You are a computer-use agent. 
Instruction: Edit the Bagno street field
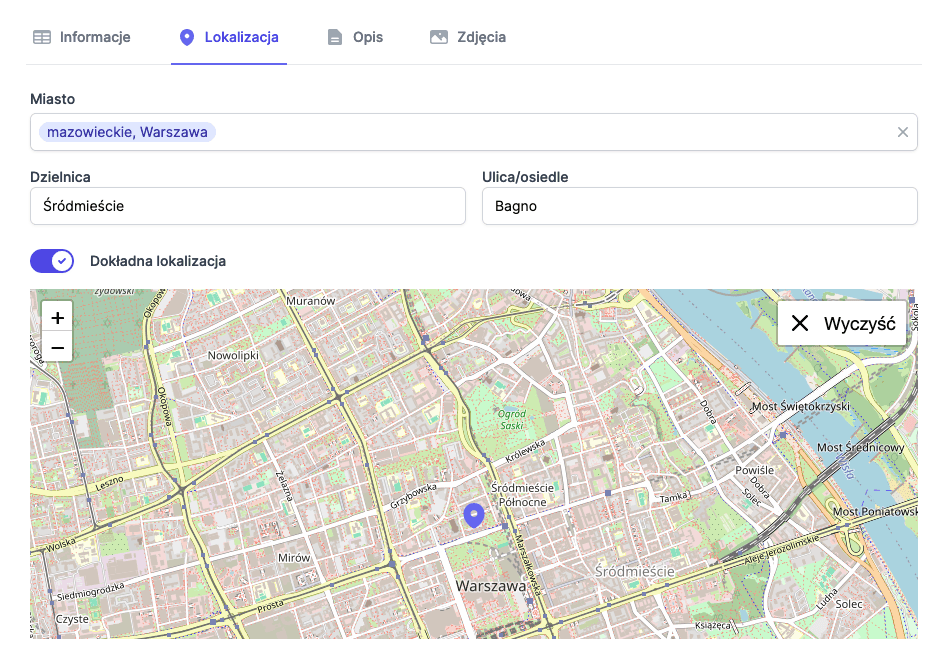(698, 206)
